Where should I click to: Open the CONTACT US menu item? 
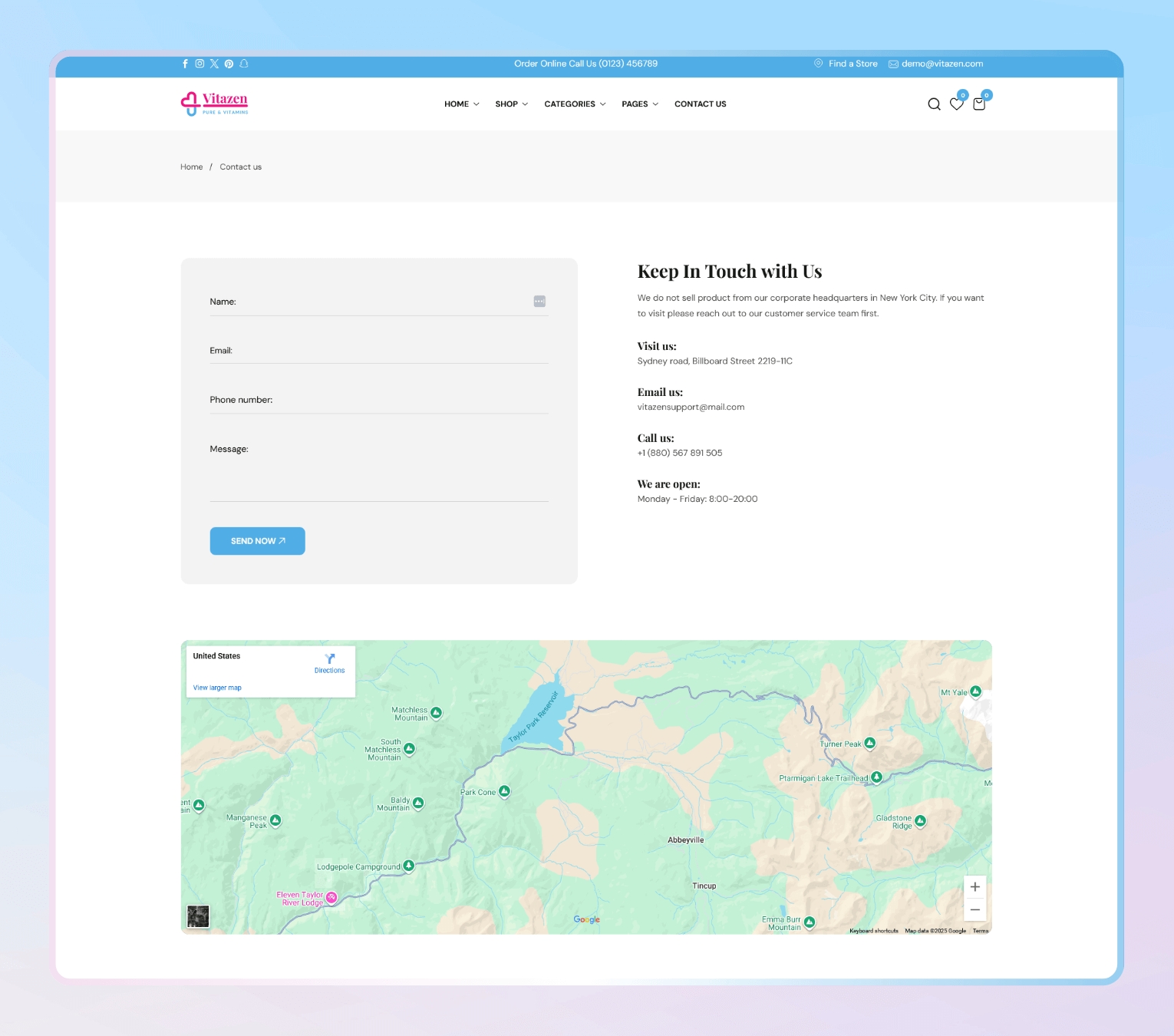click(700, 104)
